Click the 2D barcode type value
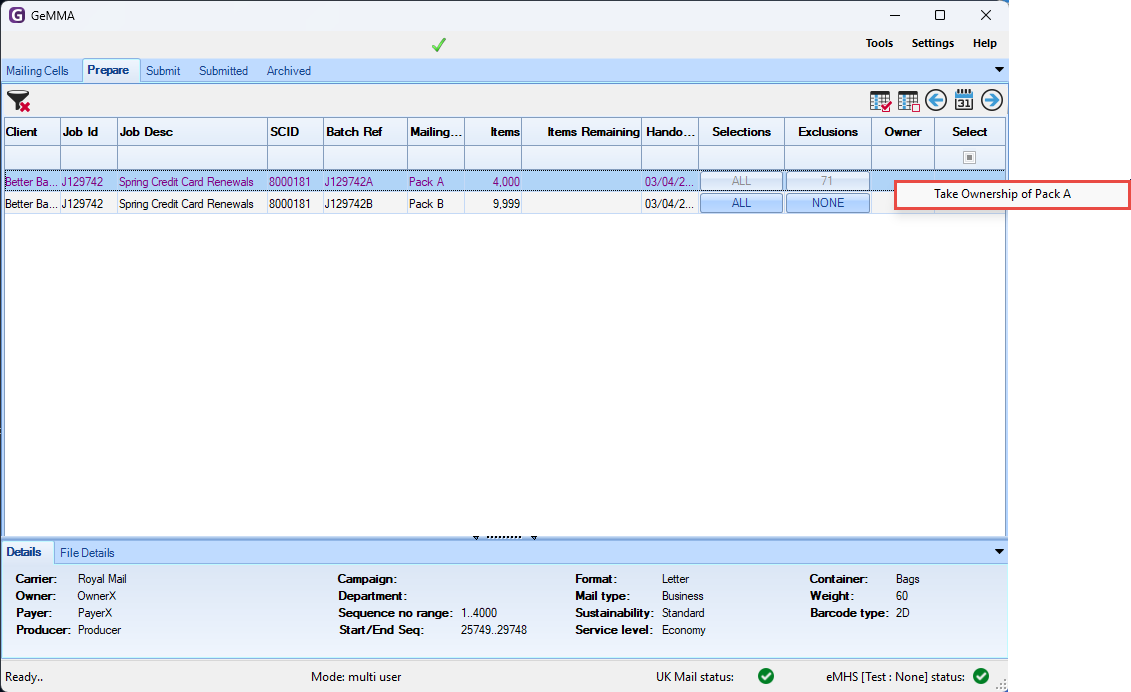The height and width of the screenshot is (692, 1131). tap(902, 613)
